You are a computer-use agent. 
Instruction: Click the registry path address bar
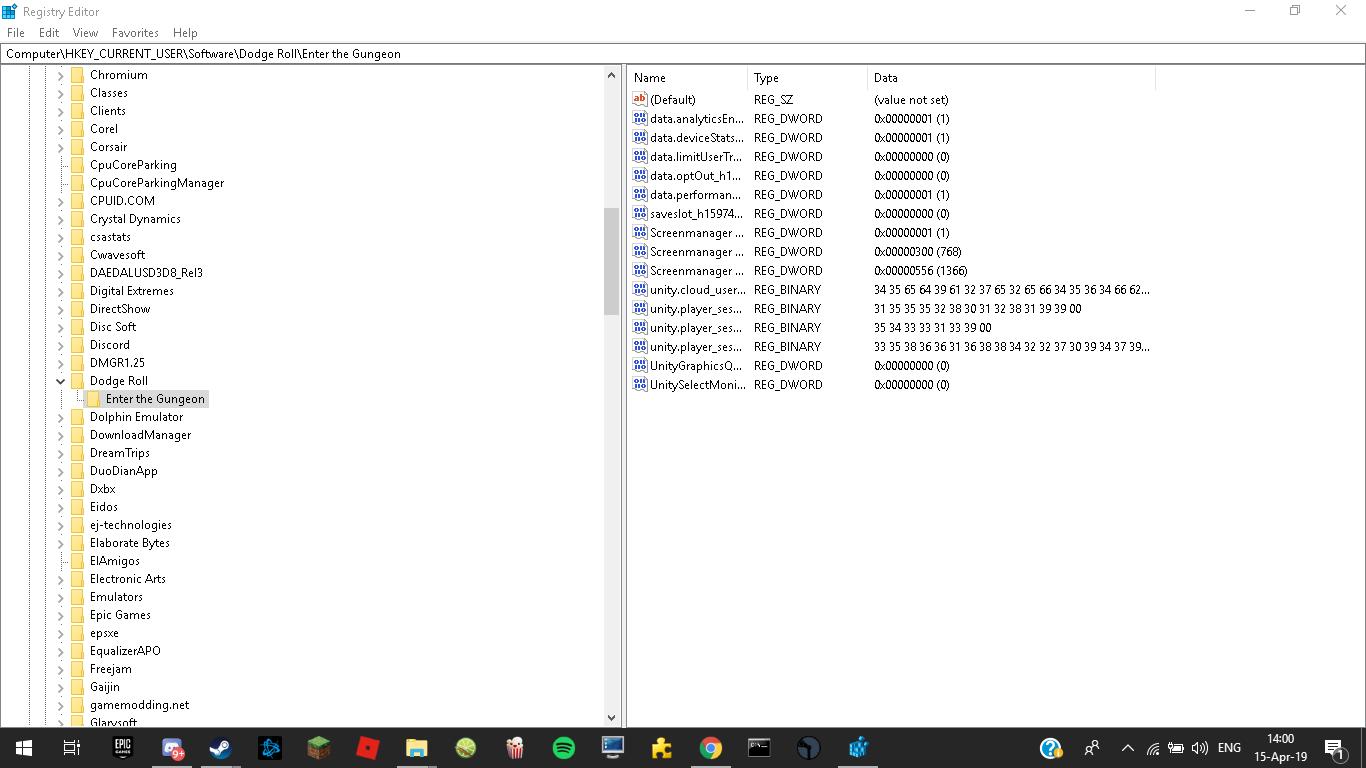(x=683, y=54)
